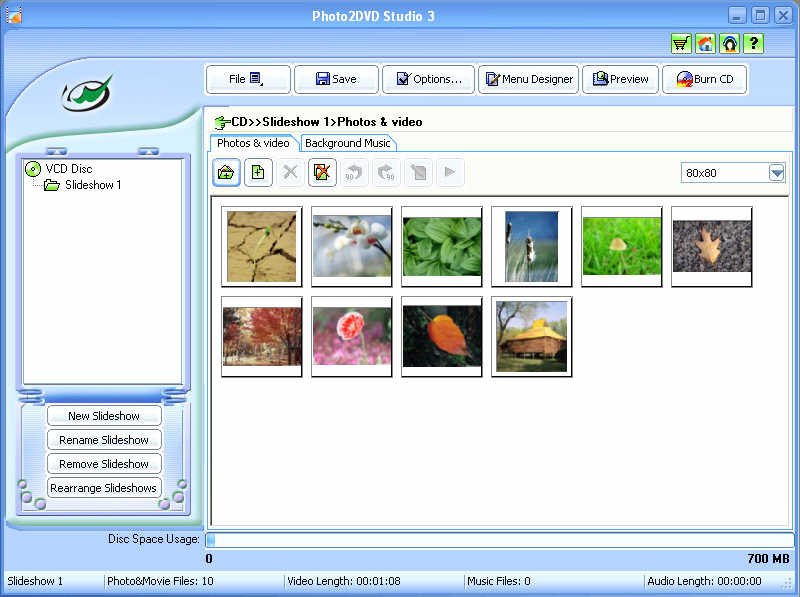
Task: Click Rearrange Slideshows button
Action: (104, 488)
